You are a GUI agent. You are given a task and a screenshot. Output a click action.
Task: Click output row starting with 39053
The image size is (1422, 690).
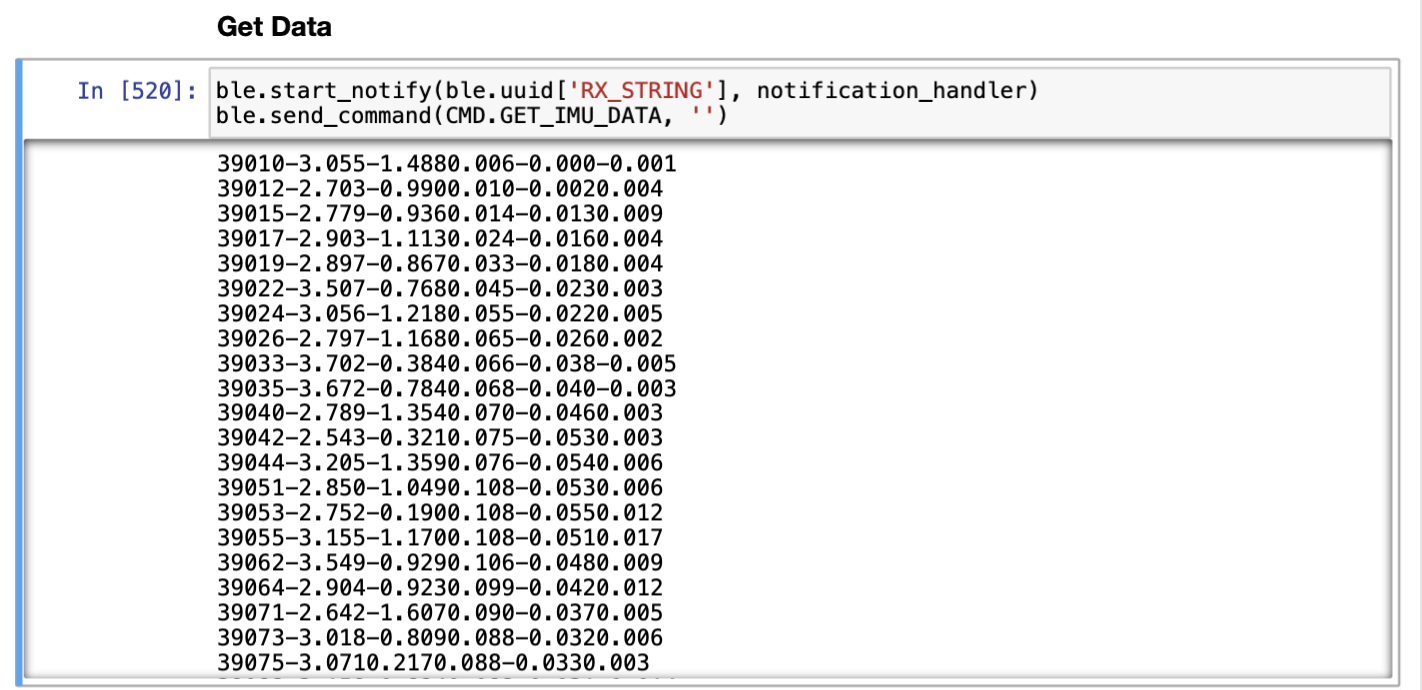click(440, 513)
